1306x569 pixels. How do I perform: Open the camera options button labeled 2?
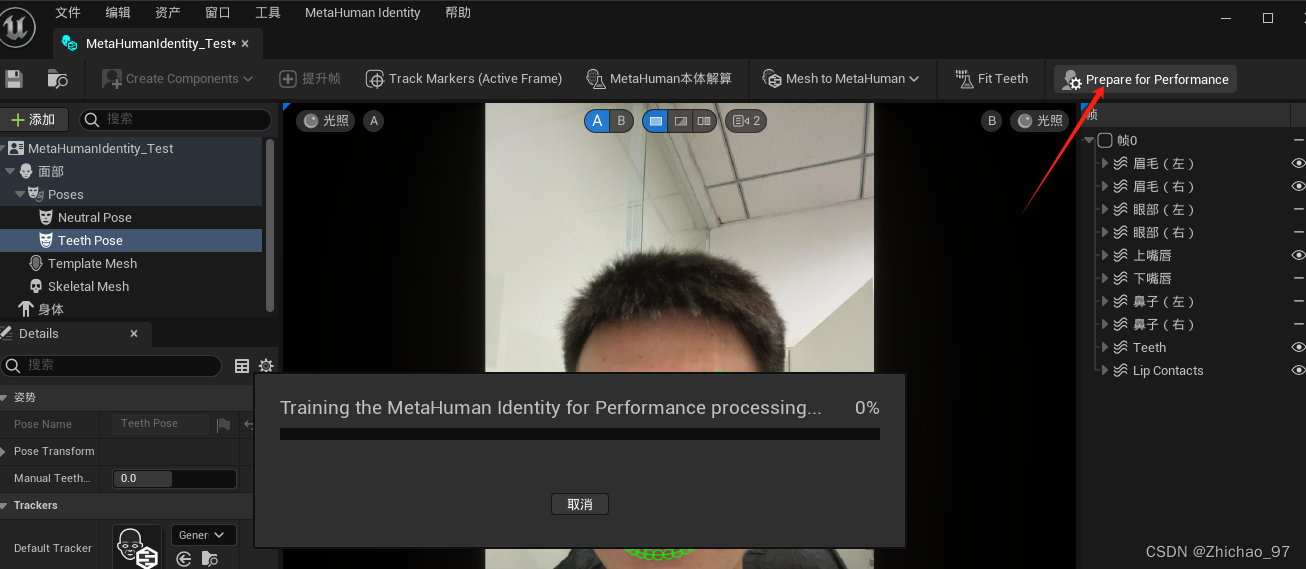[x=746, y=121]
